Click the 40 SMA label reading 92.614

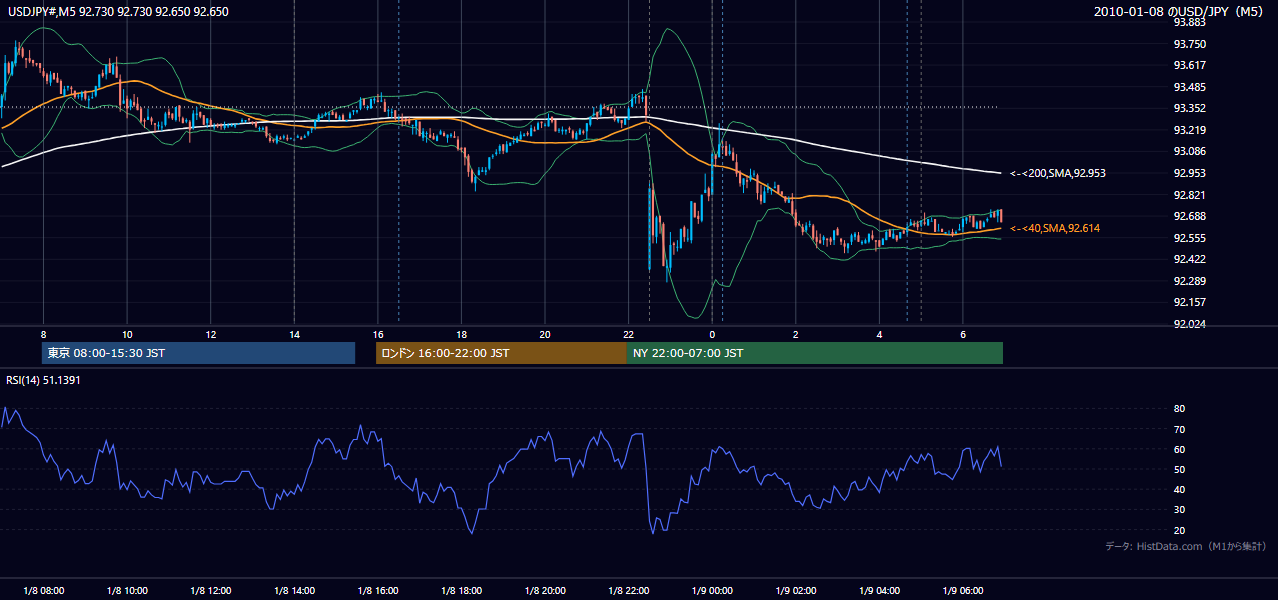pyautogui.click(x=1054, y=228)
